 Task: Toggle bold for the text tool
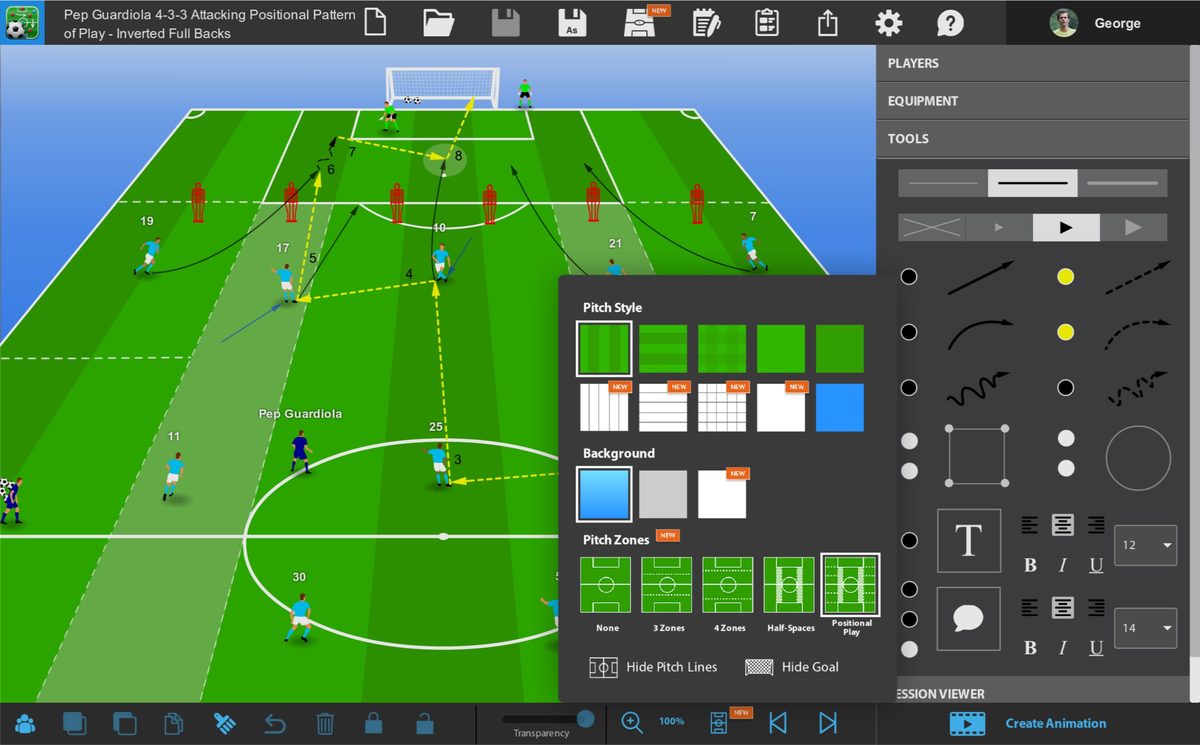(1030, 566)
